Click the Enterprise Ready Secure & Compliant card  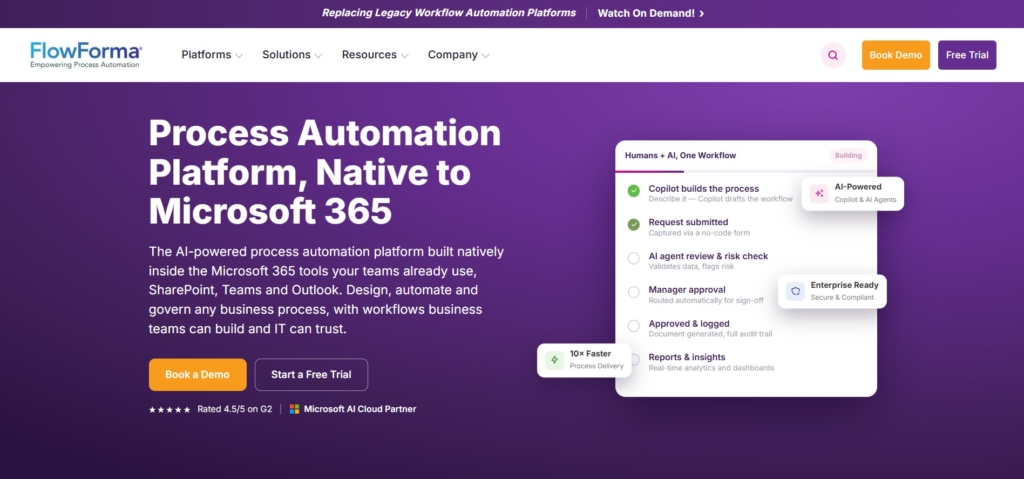point(832,291)
